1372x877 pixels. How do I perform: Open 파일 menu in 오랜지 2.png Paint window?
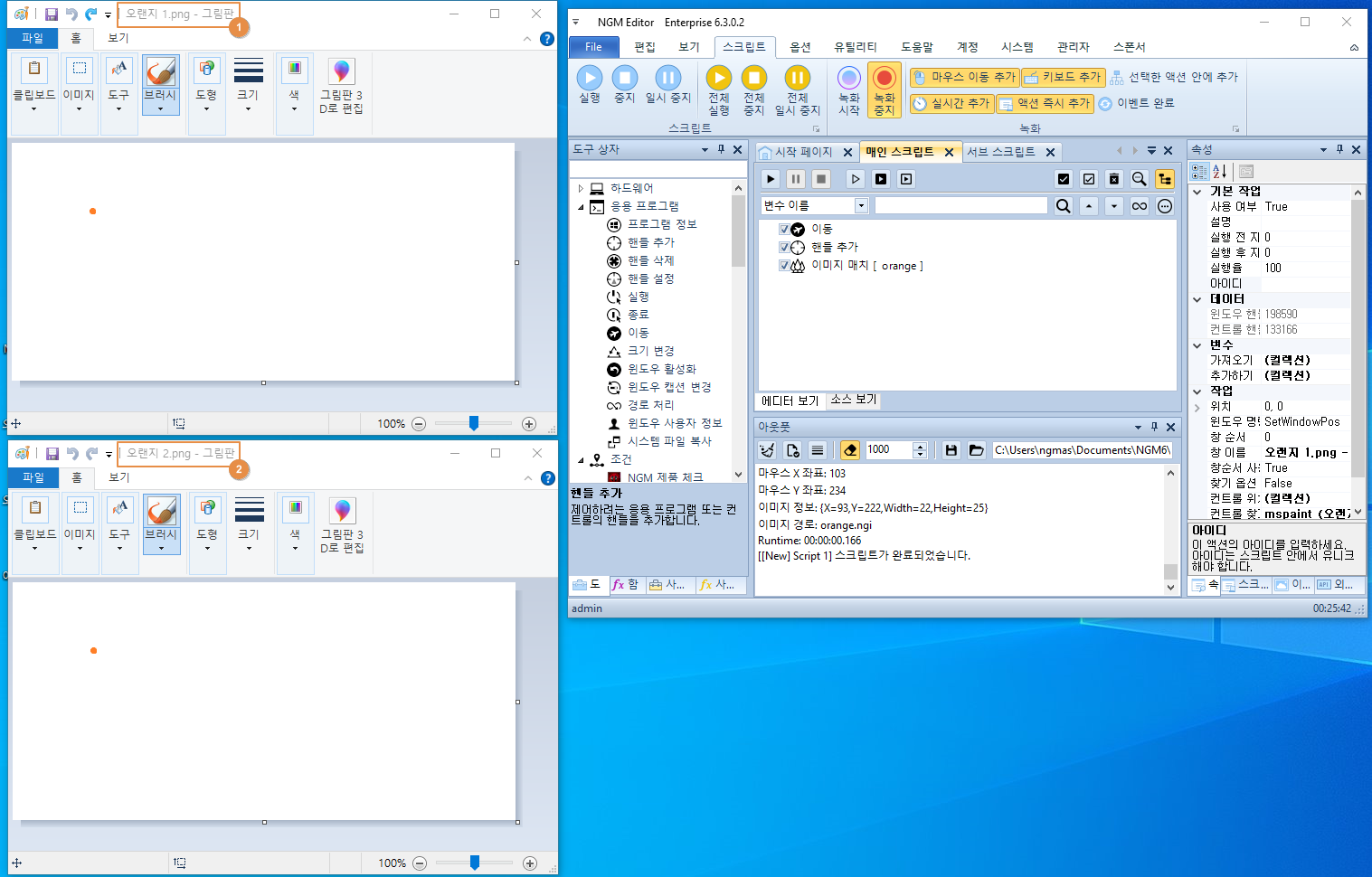33,477
